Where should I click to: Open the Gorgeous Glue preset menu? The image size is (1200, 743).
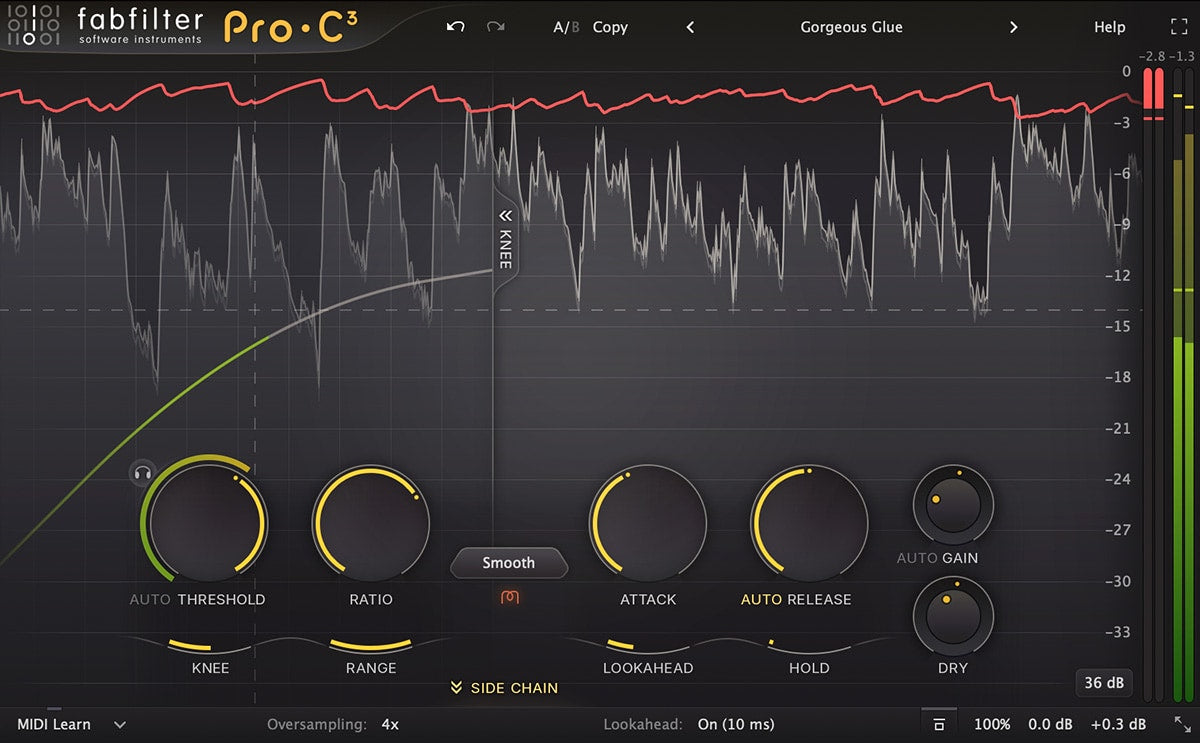pos(851,27)
